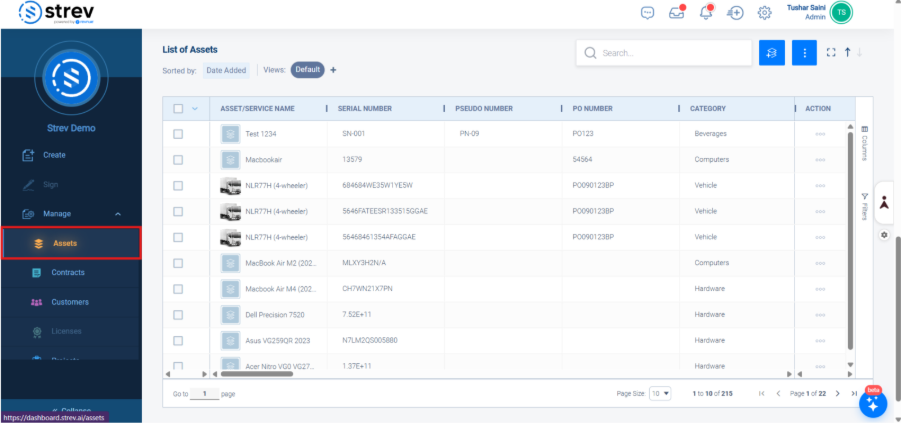Viewport: 901px width, 423px height.
Task: Click the blue add asset button
Action: pos(771,53)
